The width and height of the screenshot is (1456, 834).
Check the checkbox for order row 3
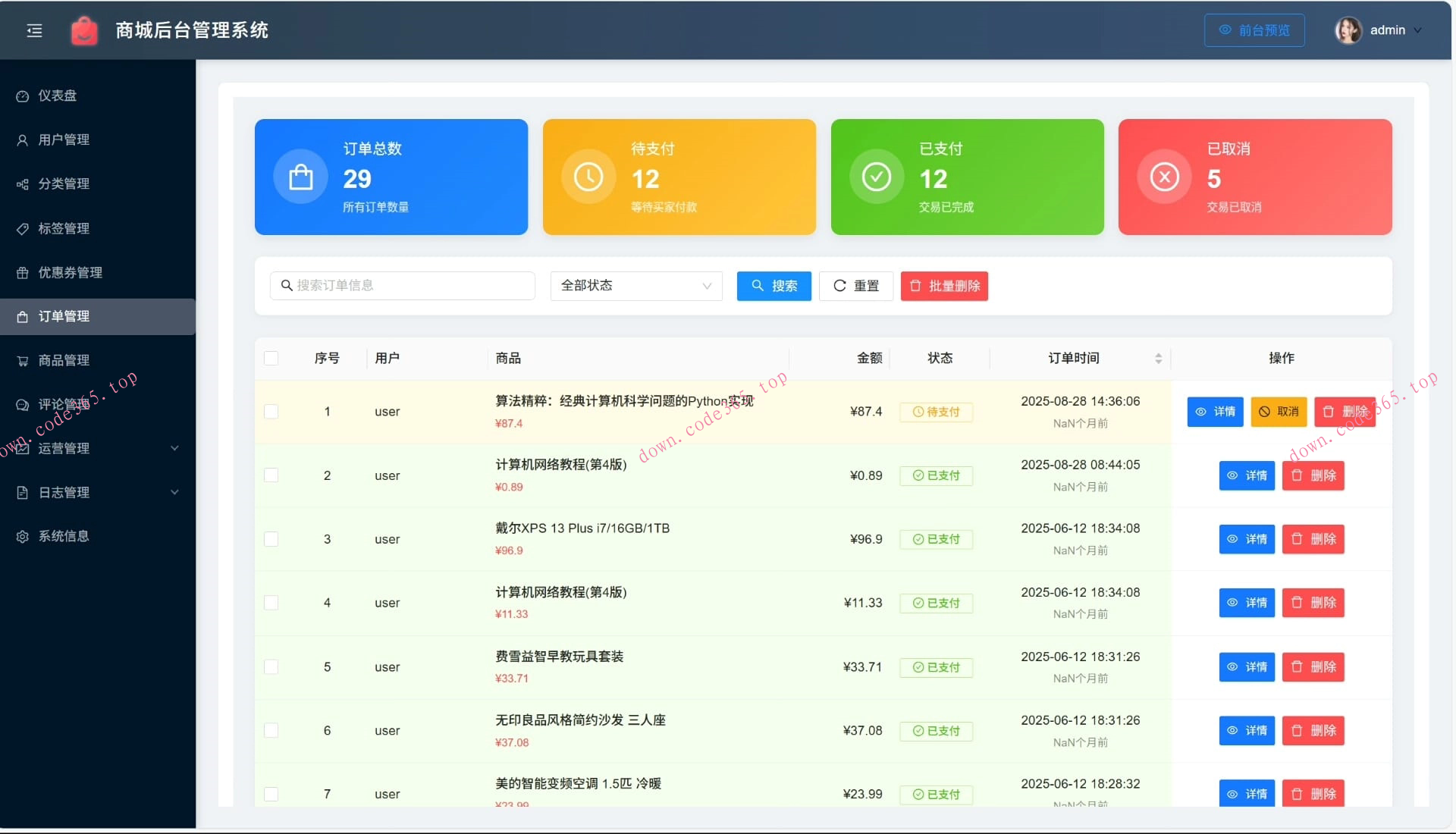[272, 539]
